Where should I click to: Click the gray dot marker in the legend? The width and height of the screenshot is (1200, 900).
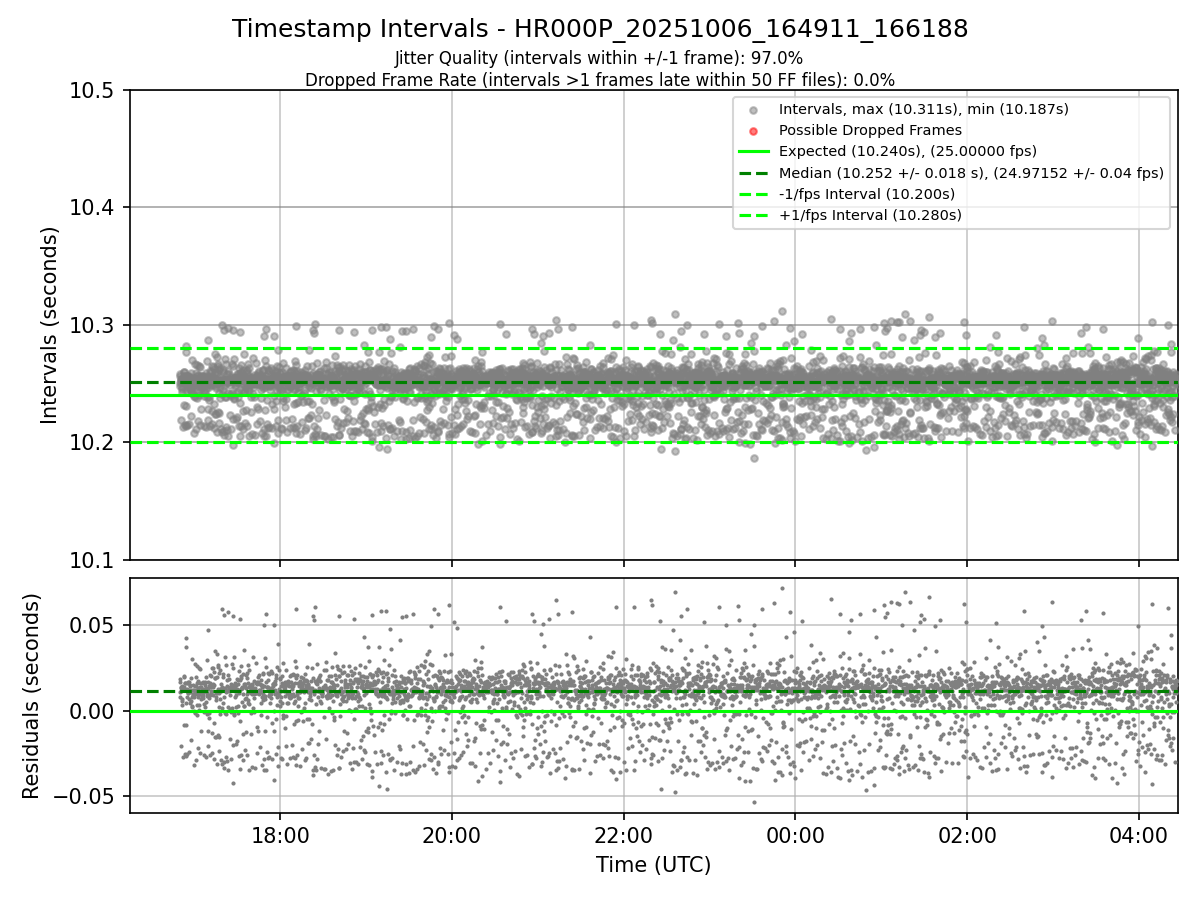[754, 109]
